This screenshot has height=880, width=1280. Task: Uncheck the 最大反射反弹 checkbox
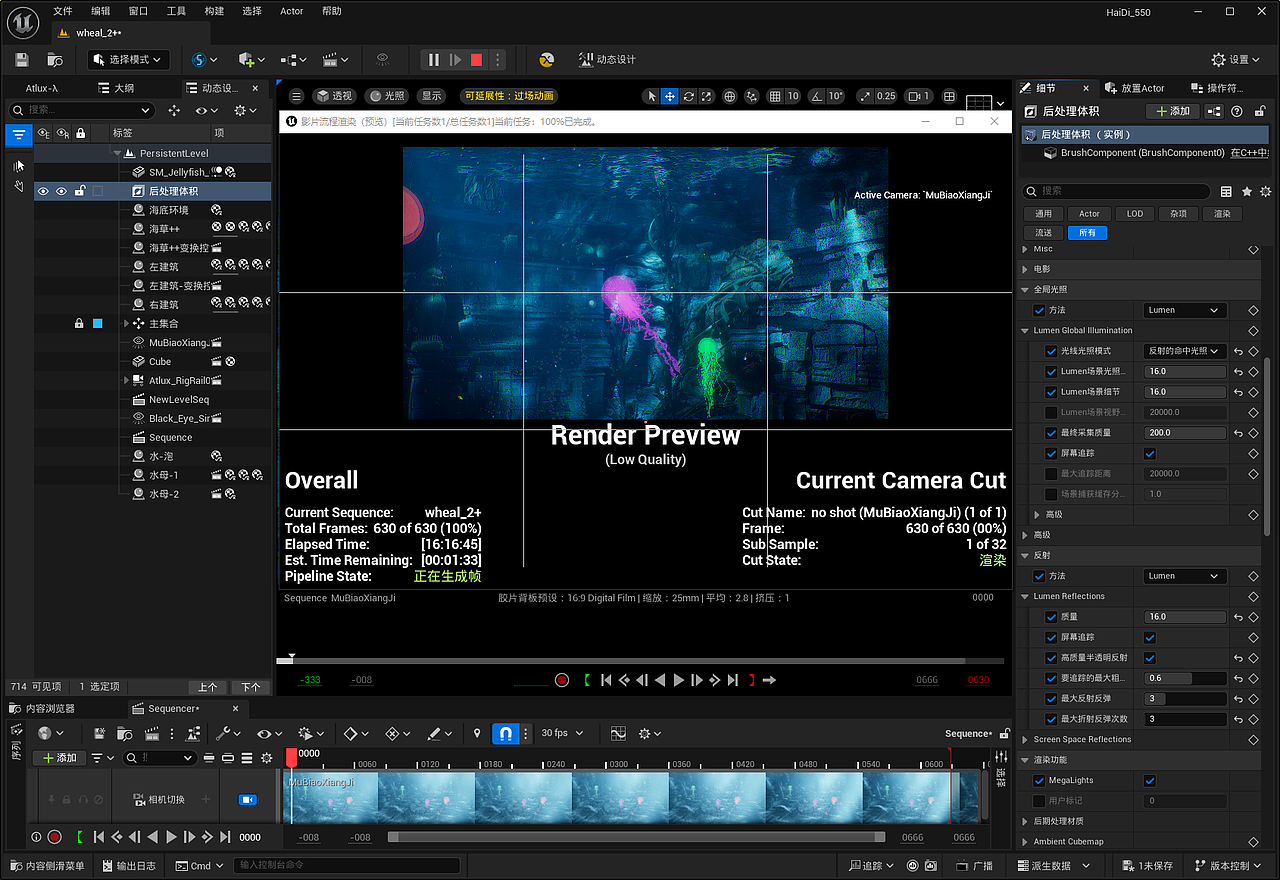[x=1051, y=699]
